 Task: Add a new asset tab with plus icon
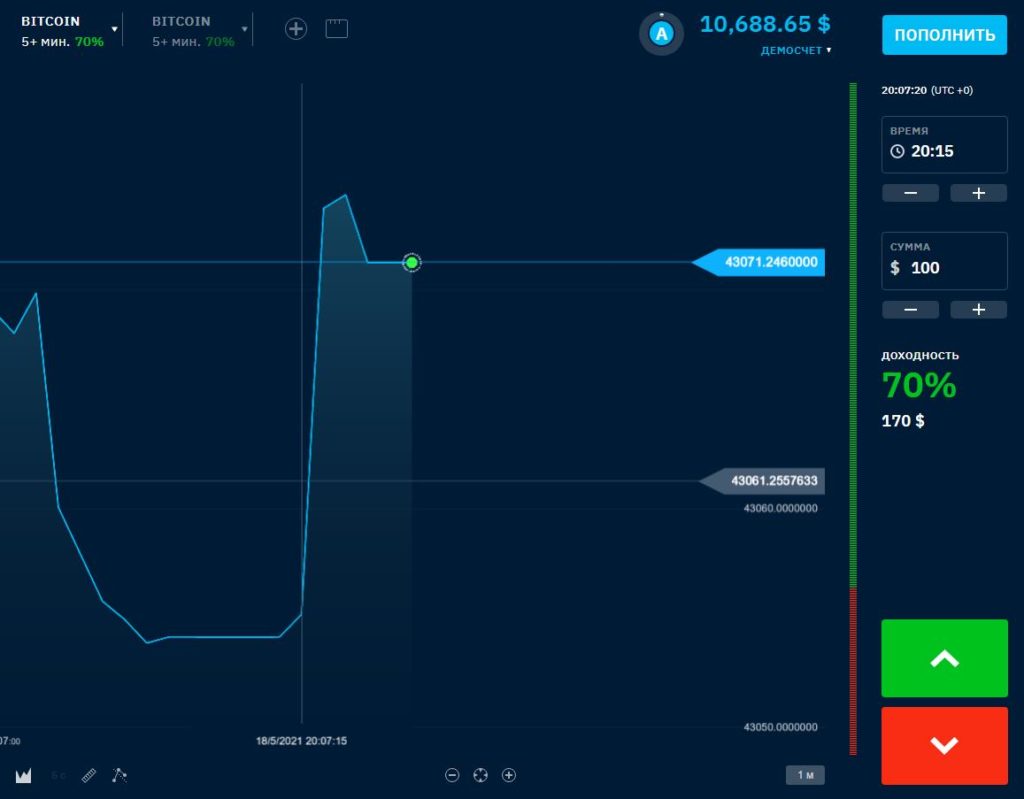[x=296, y=29]
